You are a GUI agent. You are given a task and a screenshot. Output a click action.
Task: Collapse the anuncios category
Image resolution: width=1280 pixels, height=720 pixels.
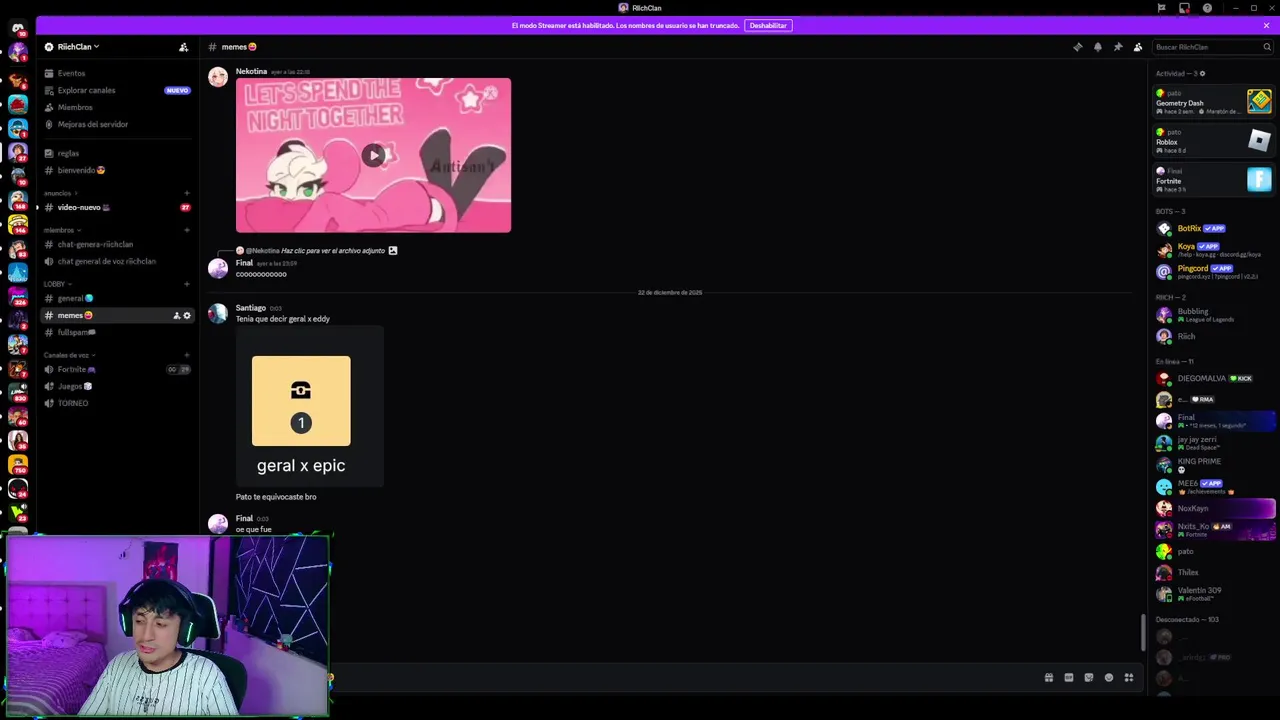pos(60,193)
